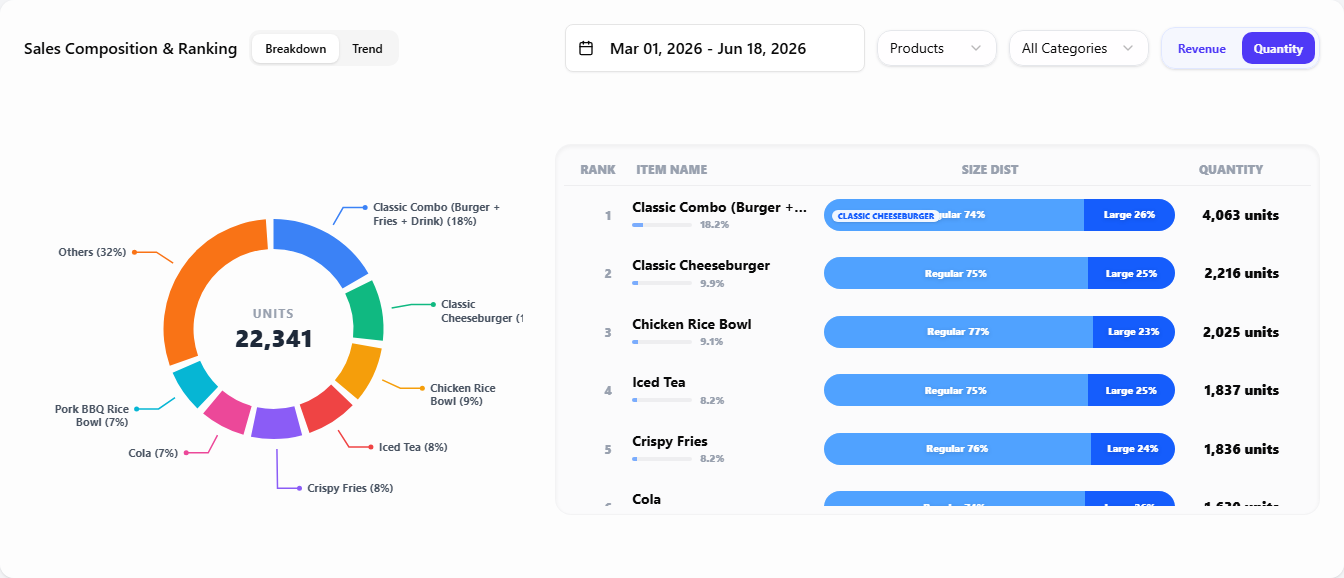
Task: Toggle view to Quantity
Action: pyautogui.click(x=1278, y=48)
